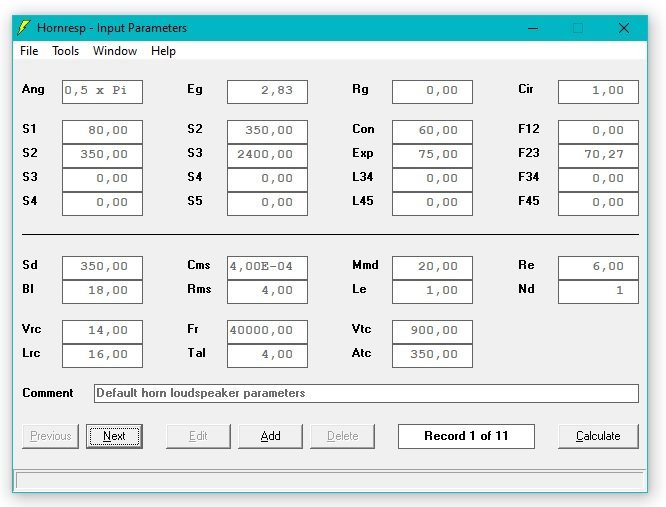666x507 pixels.
Task: Click the Ang label
Action: click(33, 89)
